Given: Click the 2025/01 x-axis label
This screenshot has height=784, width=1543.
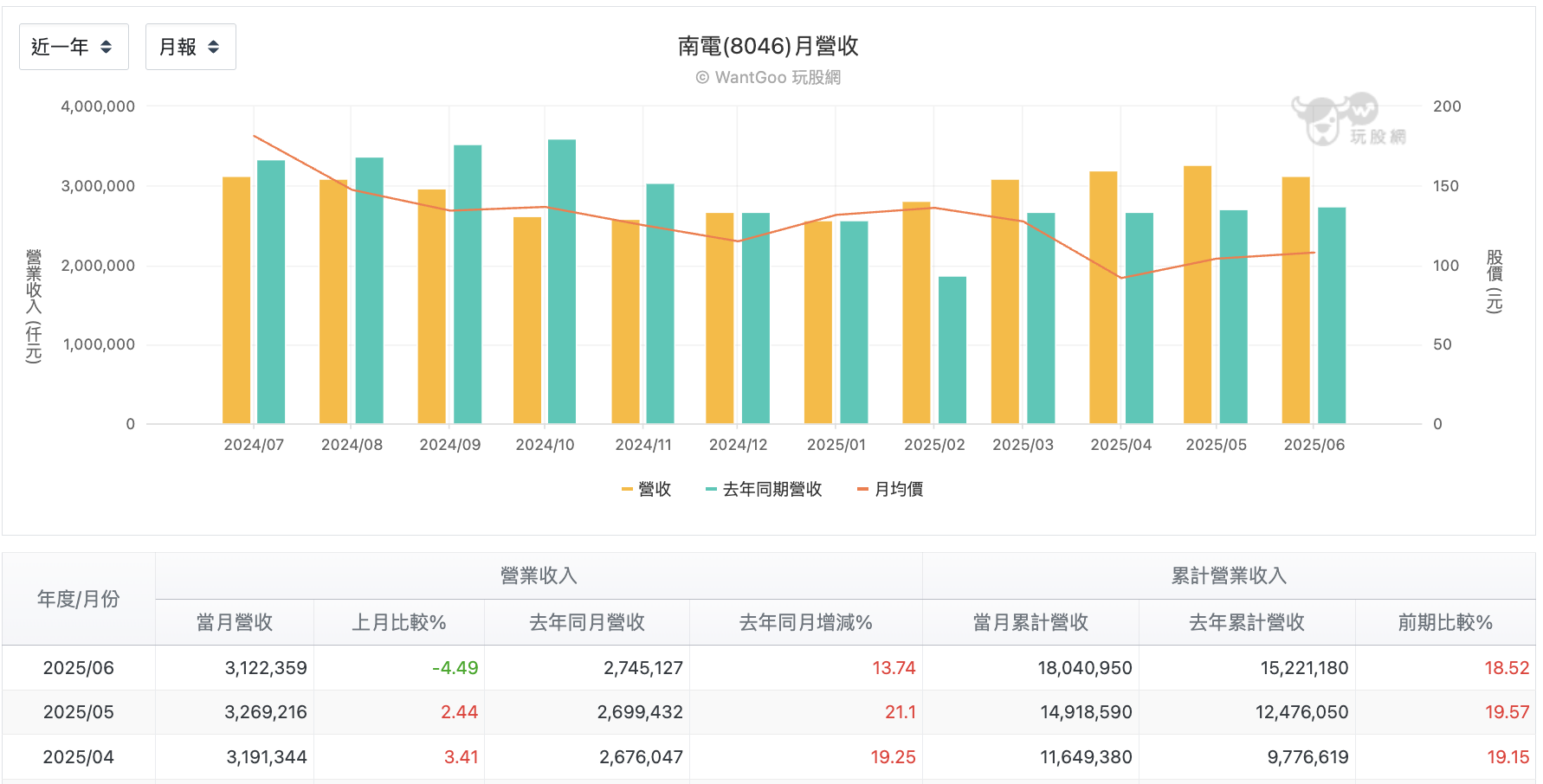Looking at the screenshot, I should click(x=836, y=445).
